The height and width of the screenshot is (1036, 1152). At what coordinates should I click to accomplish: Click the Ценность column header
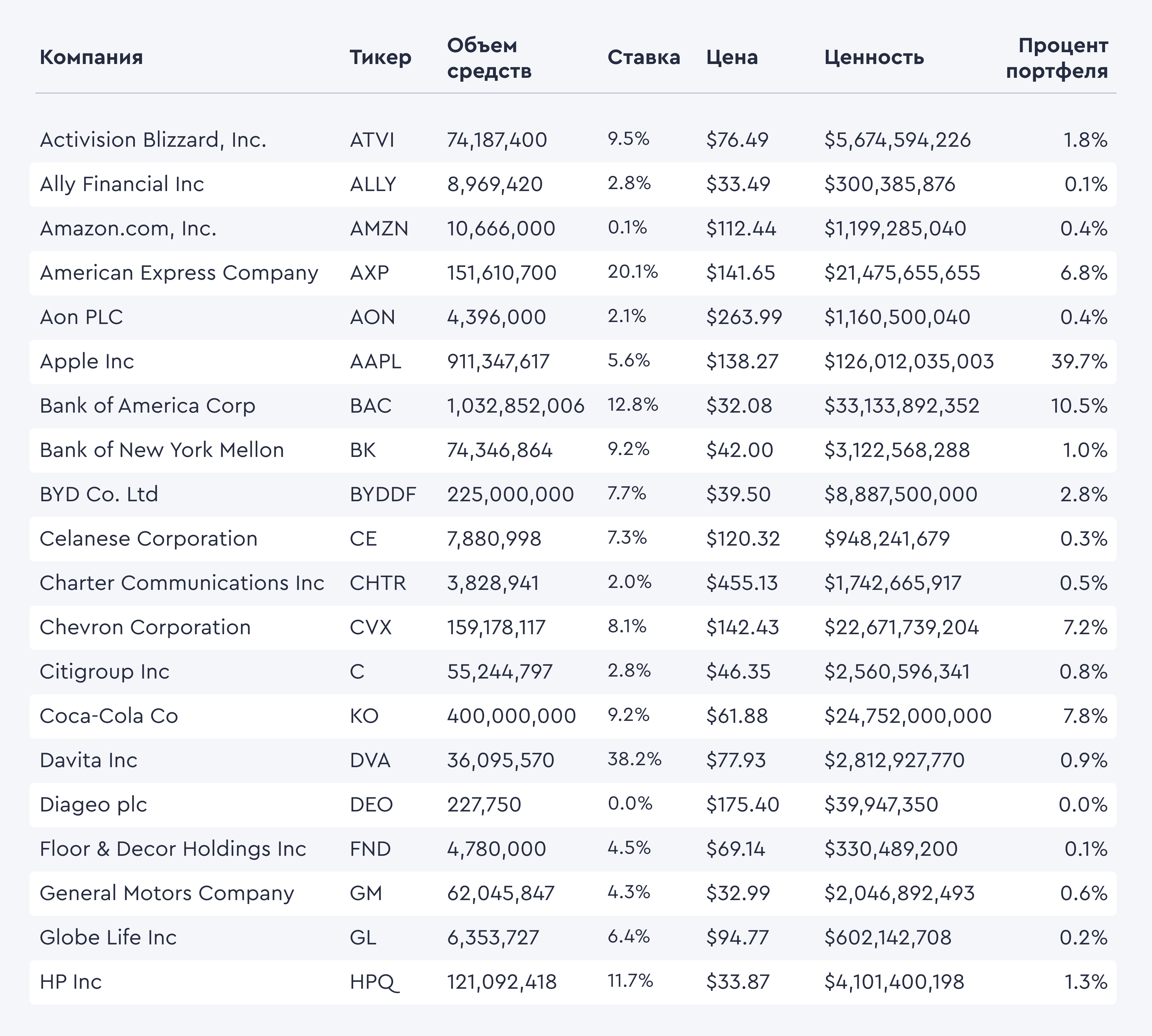coord(874,57)
